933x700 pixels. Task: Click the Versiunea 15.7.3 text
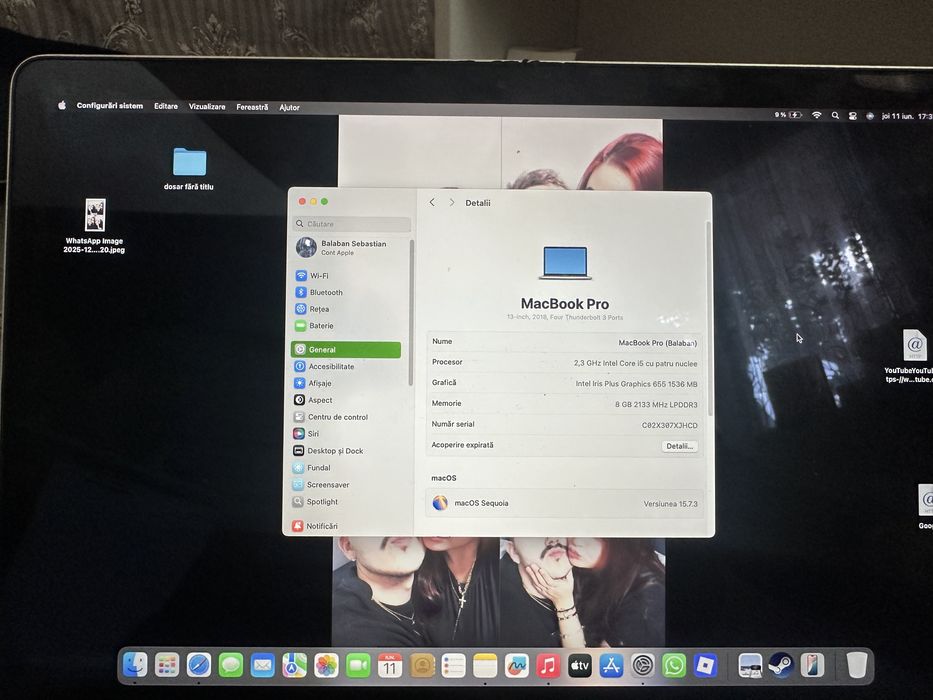[x=671, y=504]
